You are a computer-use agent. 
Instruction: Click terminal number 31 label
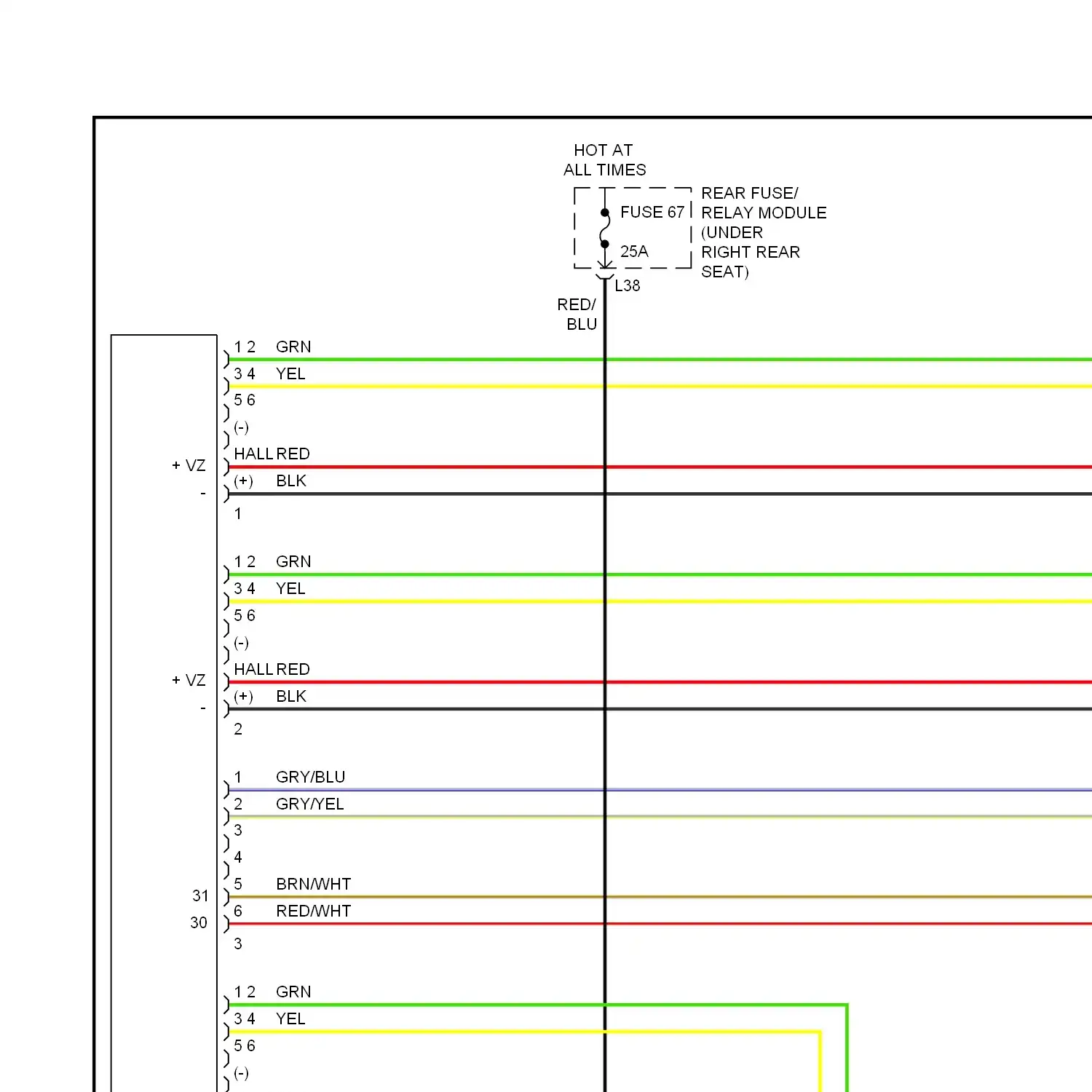click(201, 896)
